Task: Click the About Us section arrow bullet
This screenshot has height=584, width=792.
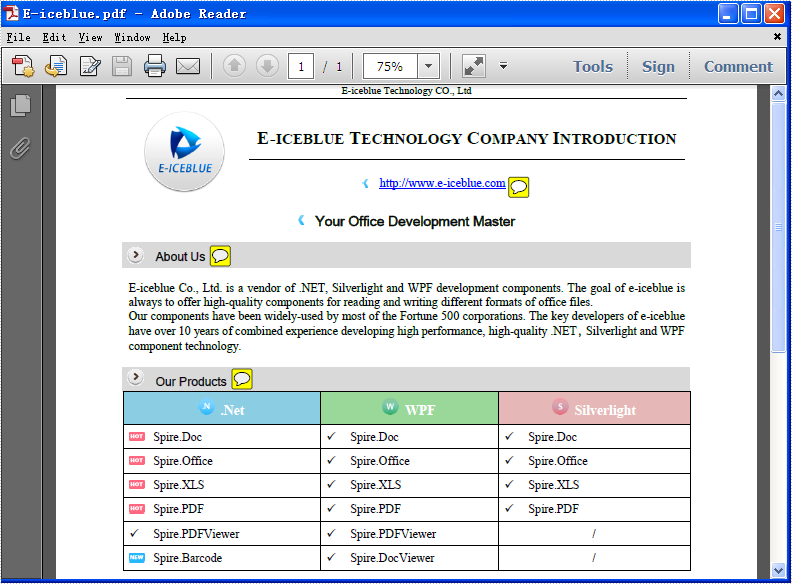Action: coord(135,255)
